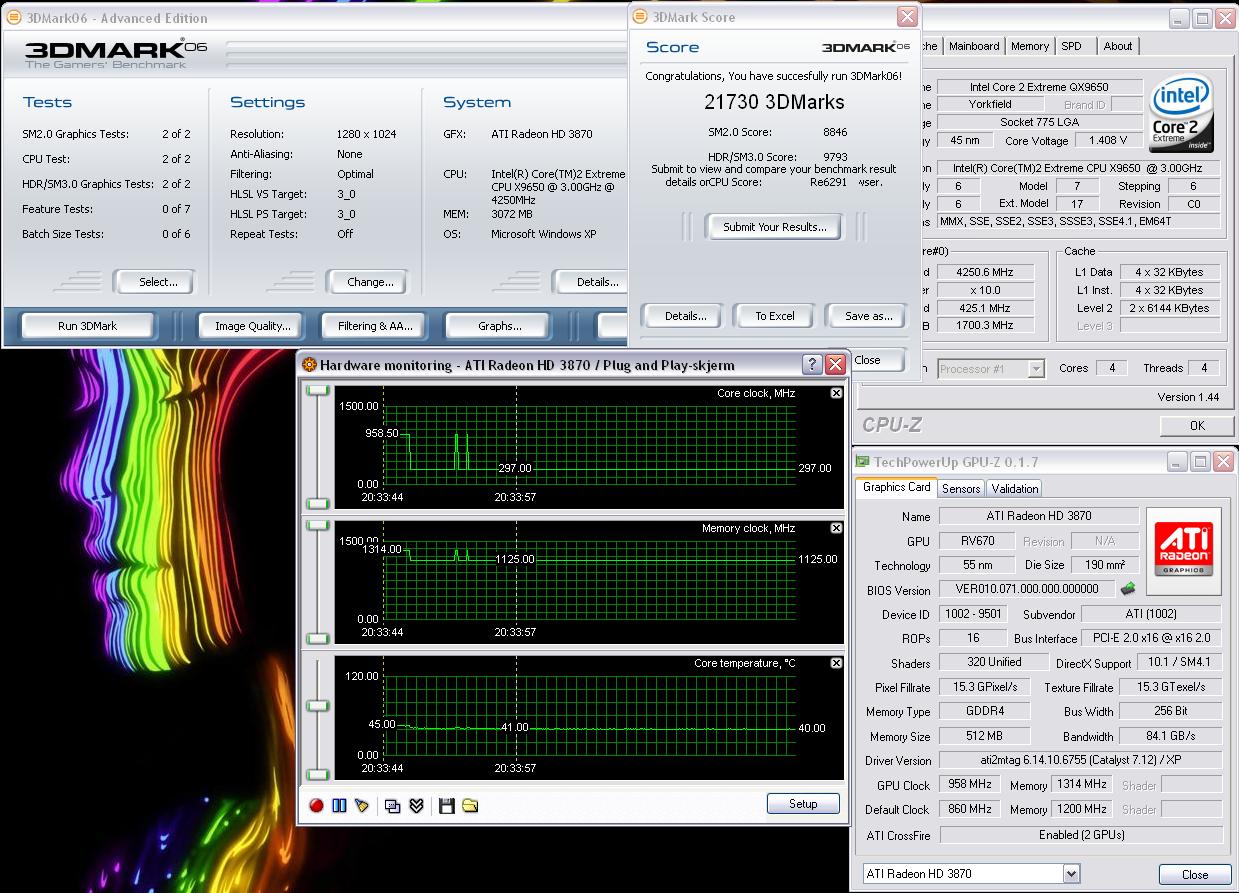Click the Close button in GPU-Z
This screenshot has width=1239, height=893.
tap(1195, 874)
